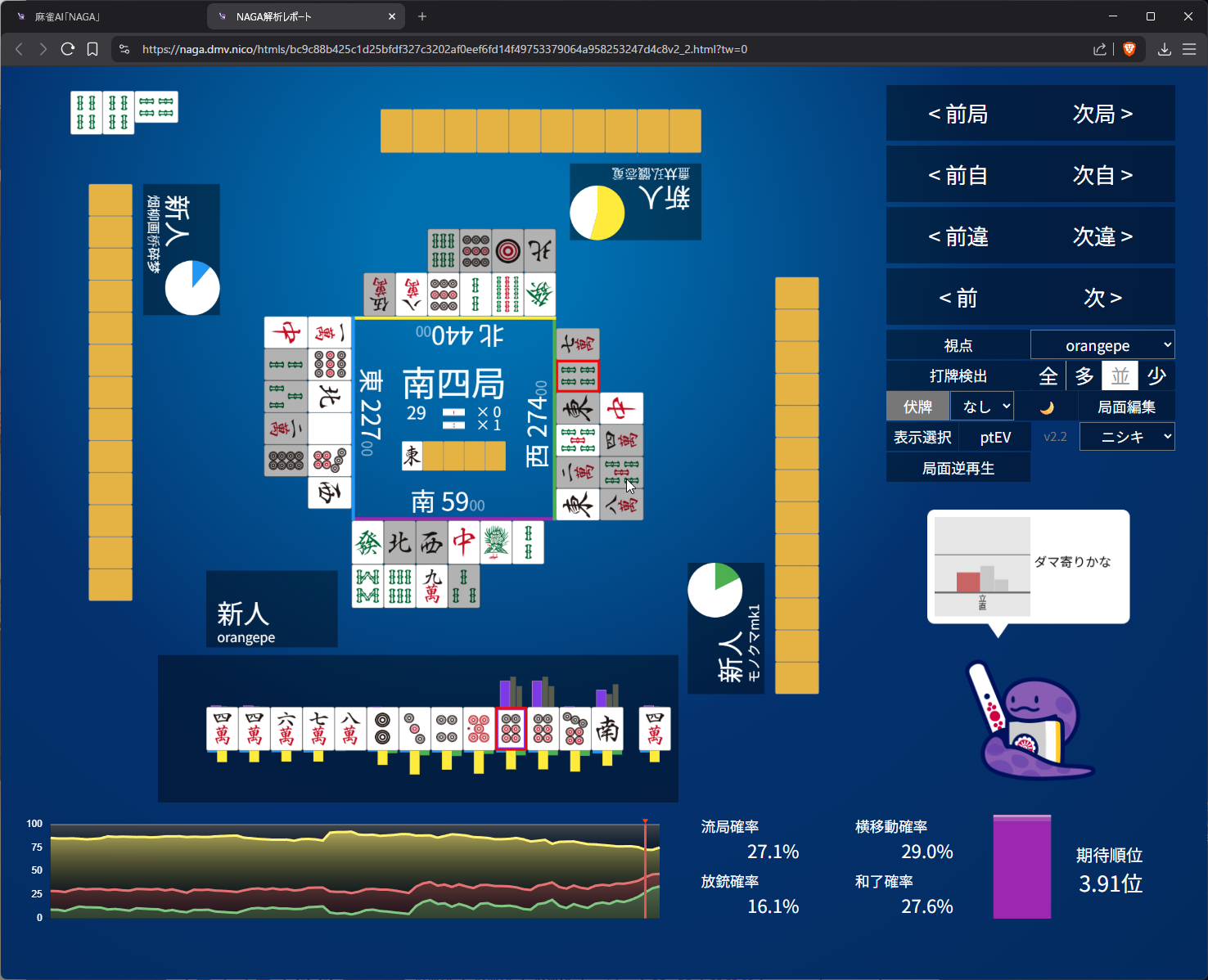This screenshot has width=1208, height=980.
Task: Open the Brave Shields icon
Action: pos(1129,49)
